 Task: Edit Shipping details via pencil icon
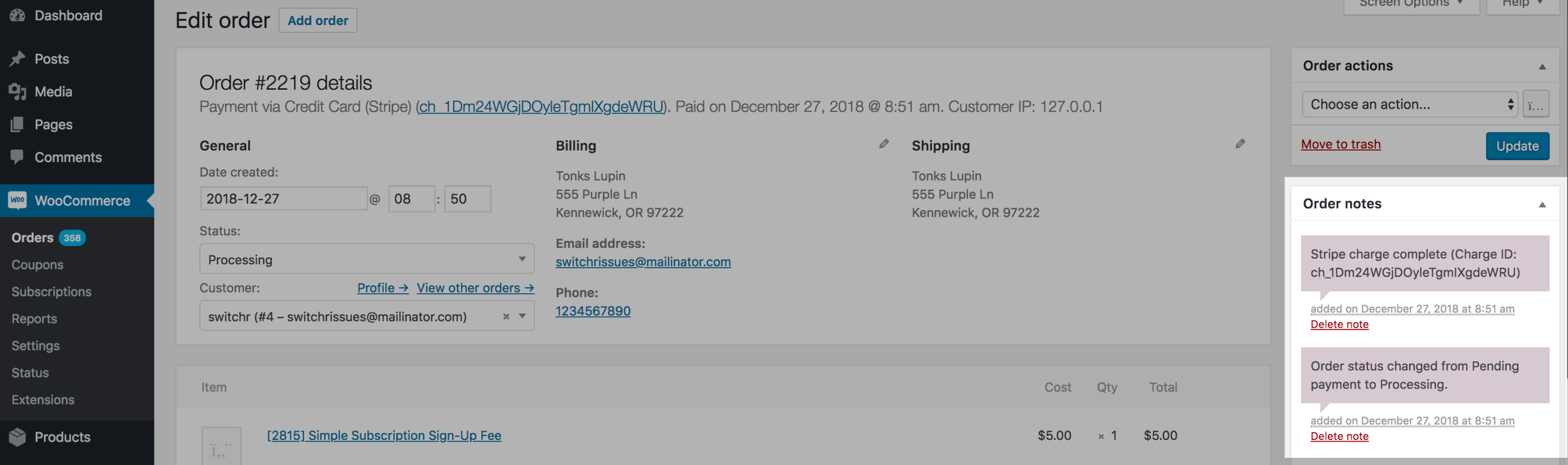1240,144
